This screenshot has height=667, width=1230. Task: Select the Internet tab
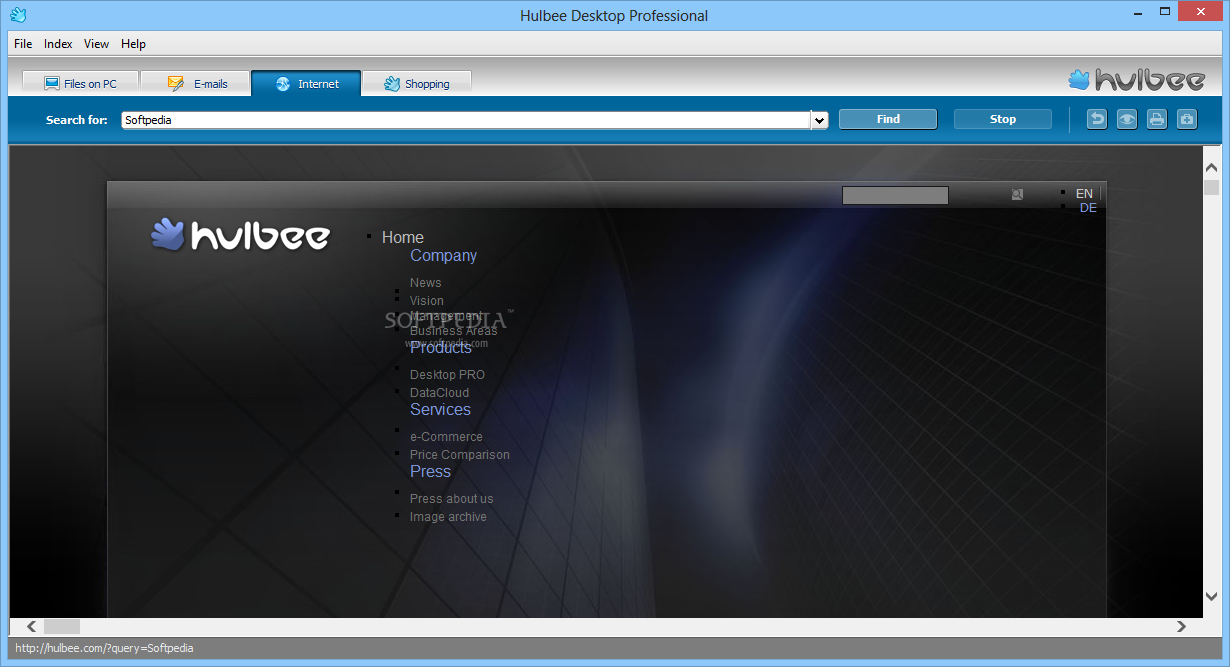click(306, 84)
